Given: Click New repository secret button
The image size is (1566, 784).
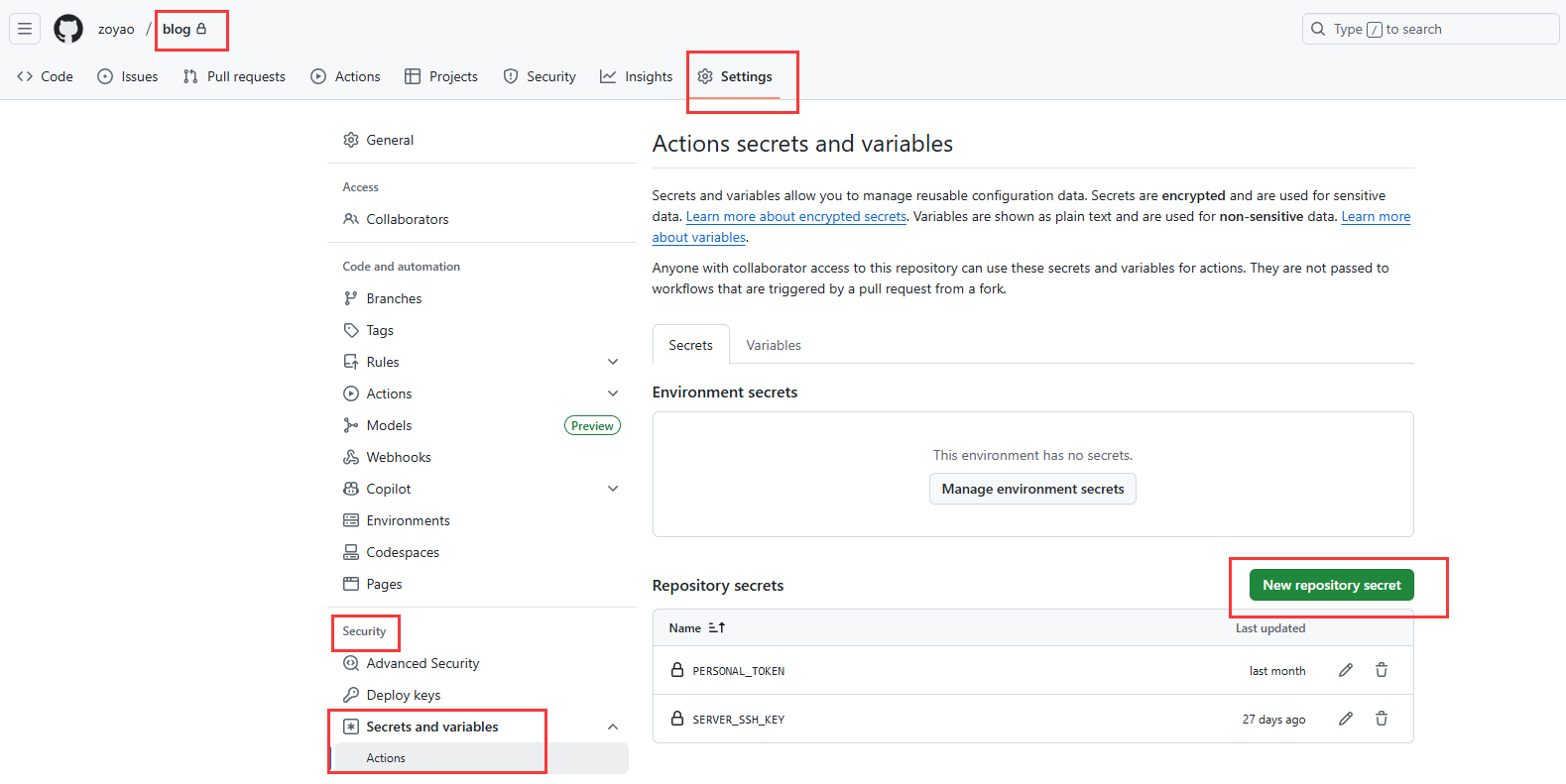Looking at the screenshot, I should pyautogui.click(x=1331, y=585).
